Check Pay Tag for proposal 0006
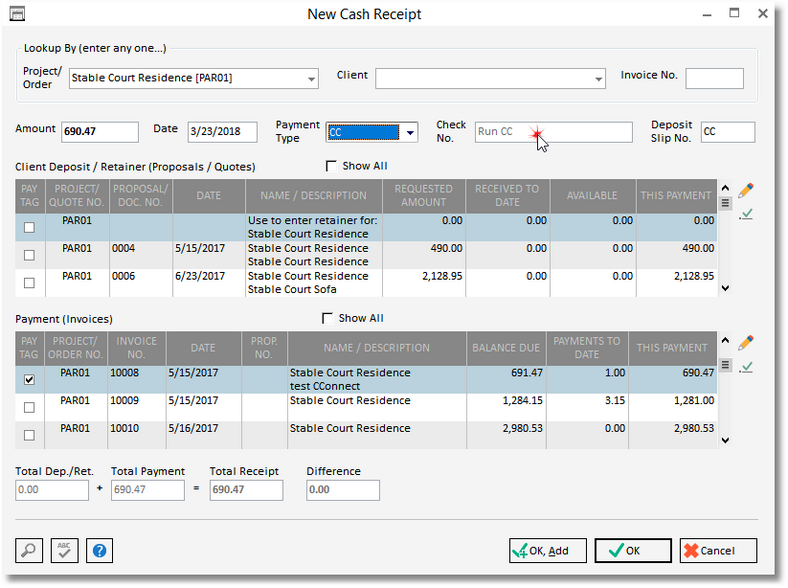 point(30,283)
